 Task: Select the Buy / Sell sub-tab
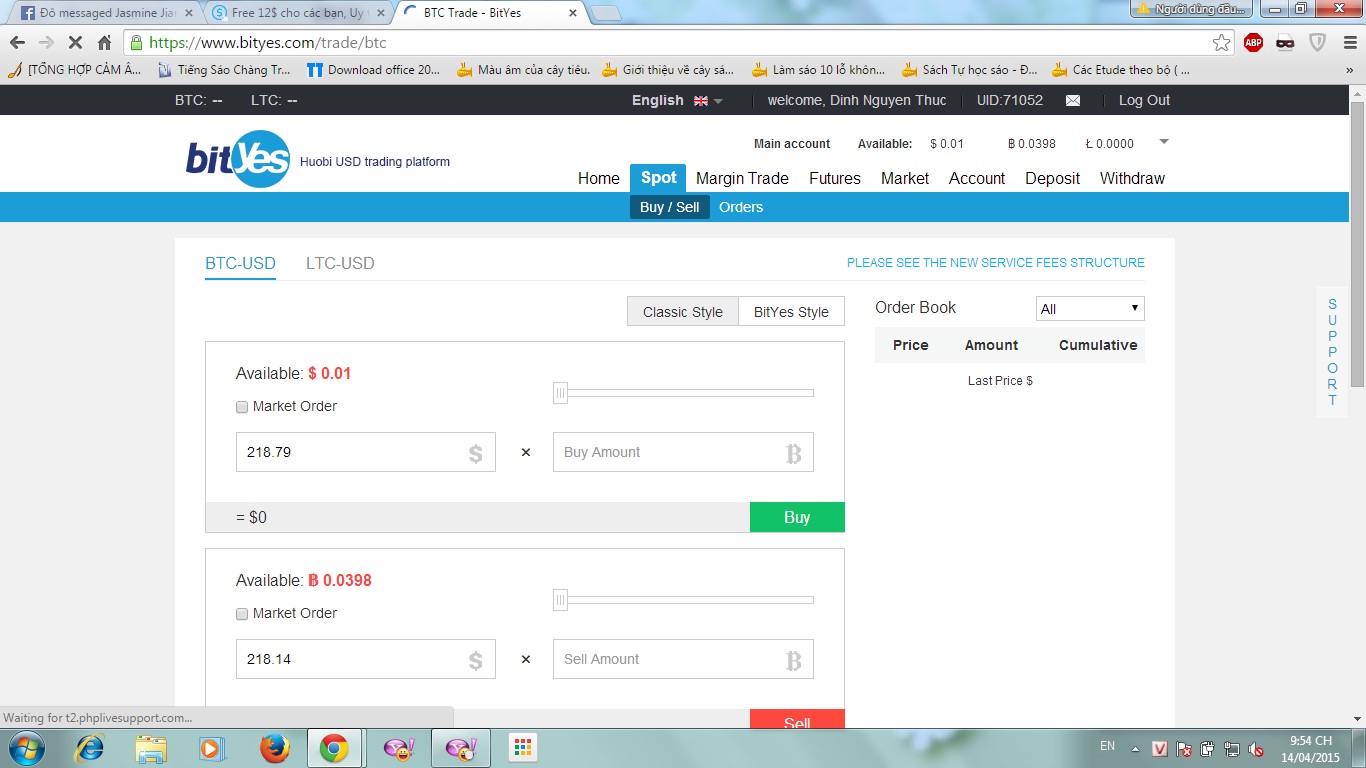tap(670, 207)
